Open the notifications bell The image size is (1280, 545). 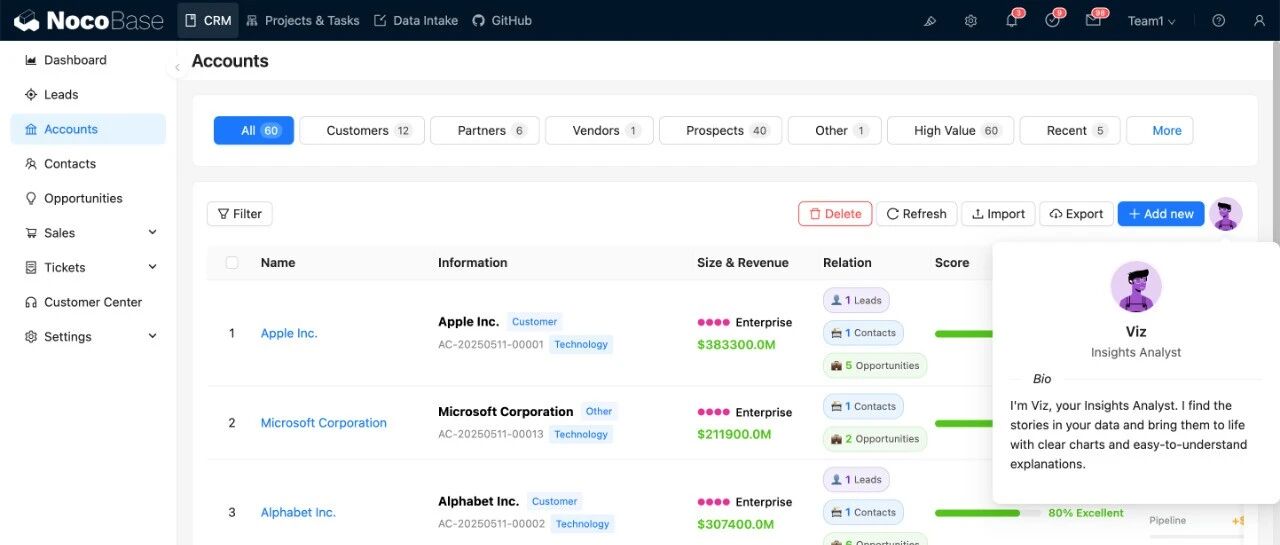[1011, 20]
